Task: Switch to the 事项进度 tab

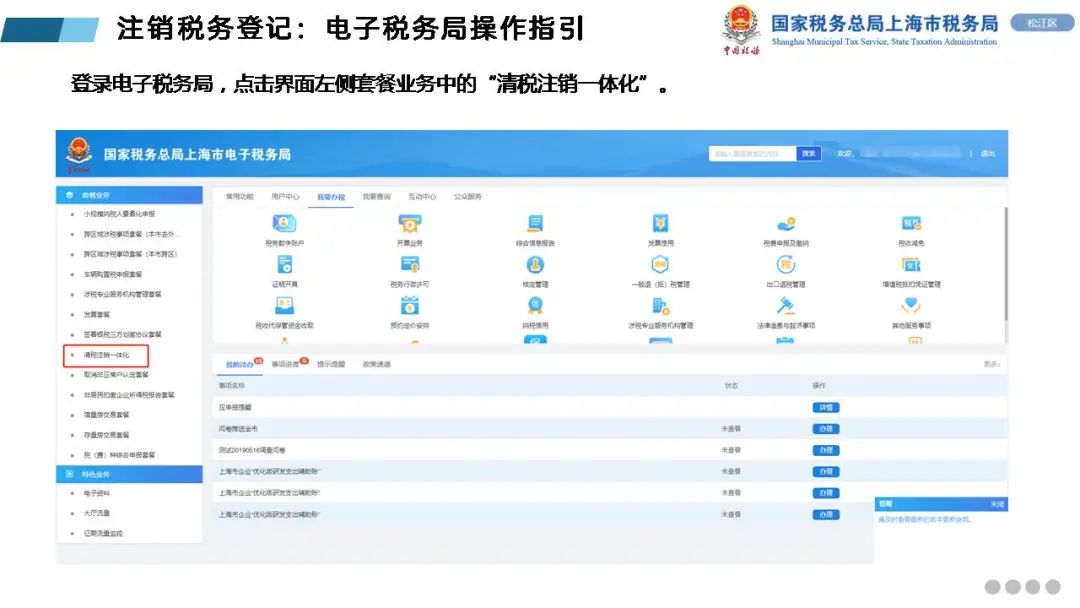Action: click(286, 365)
